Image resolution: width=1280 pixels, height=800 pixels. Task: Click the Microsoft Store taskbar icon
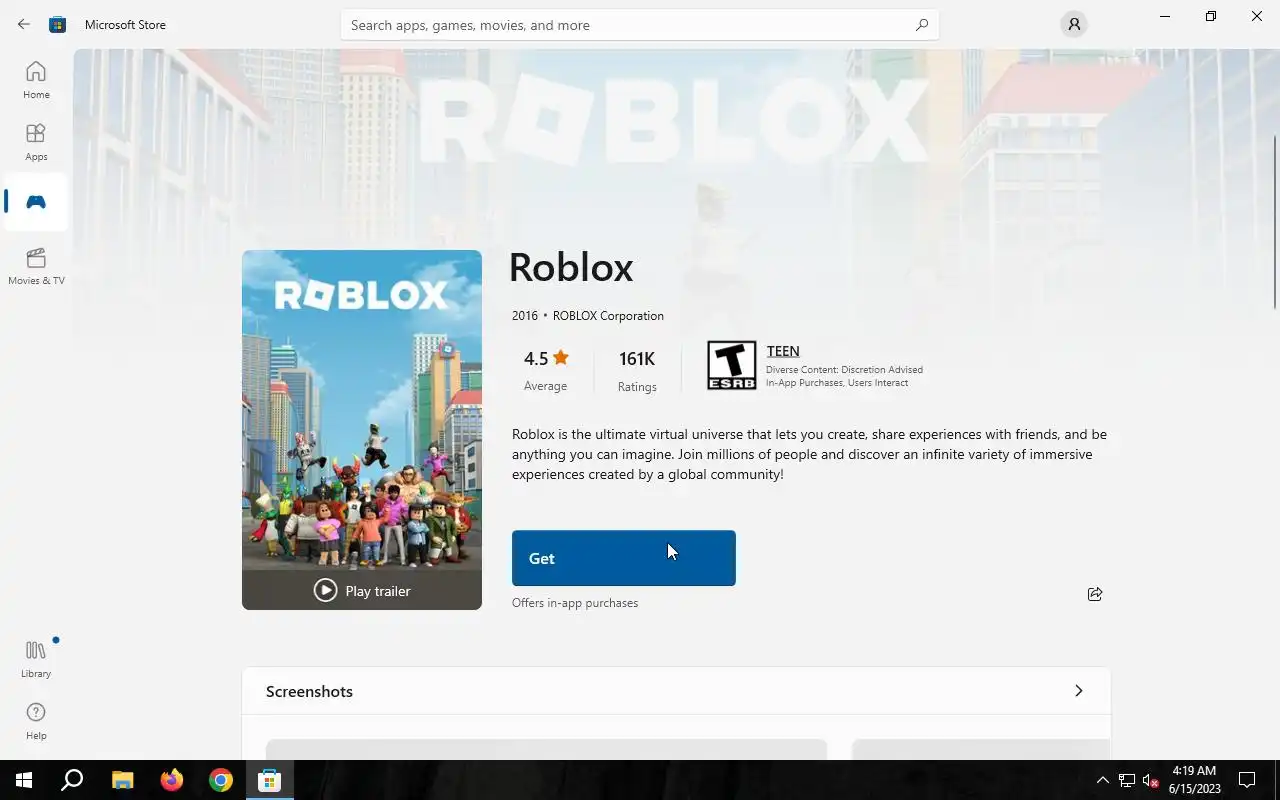(269, 780)
